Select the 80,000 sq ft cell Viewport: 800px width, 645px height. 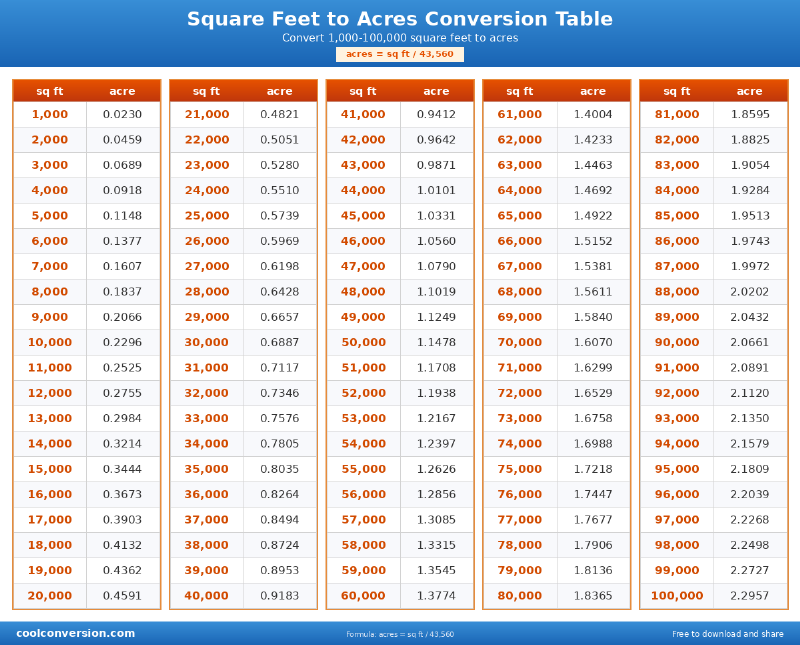520,596
